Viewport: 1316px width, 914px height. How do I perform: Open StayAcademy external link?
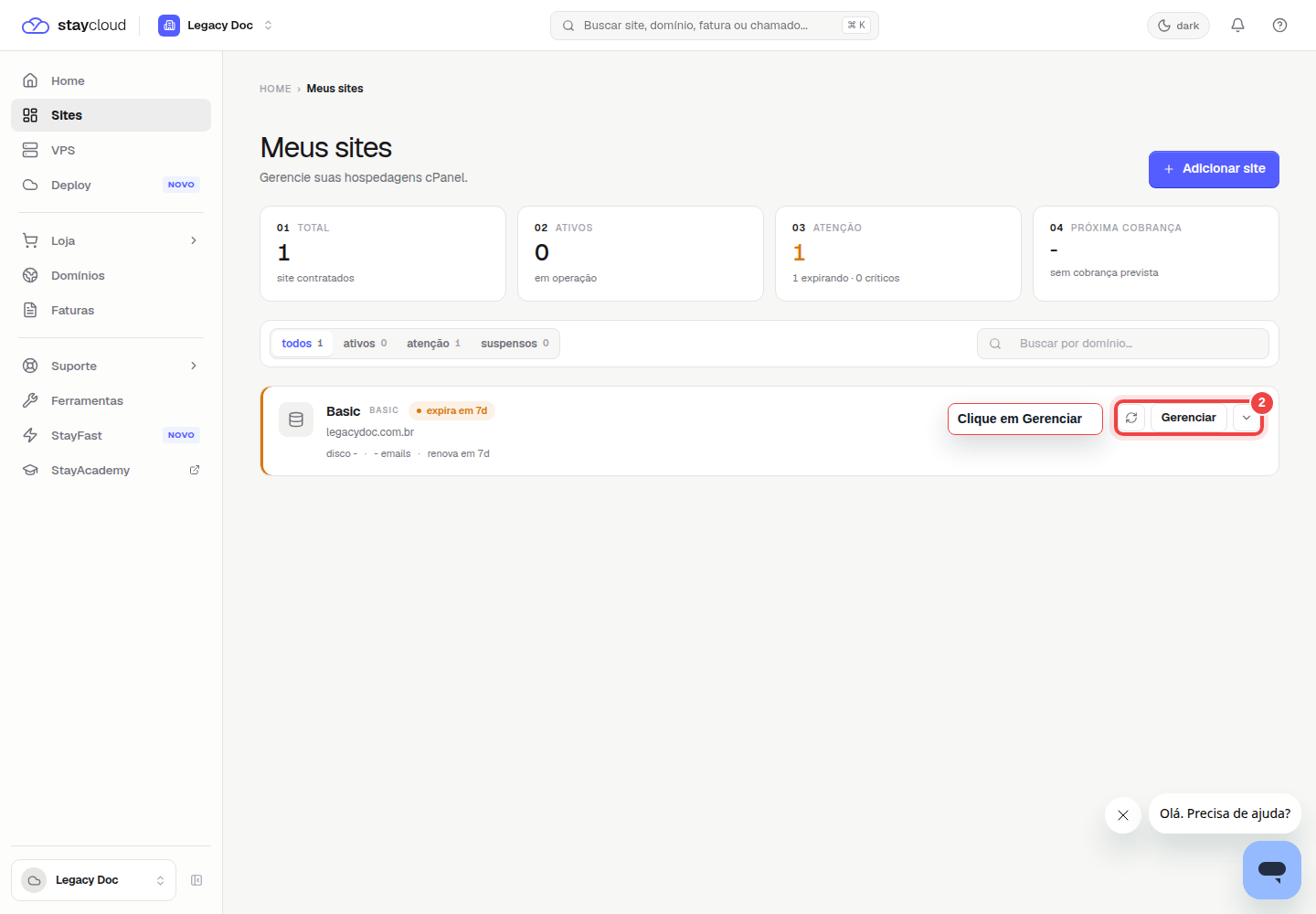click(x=111, y=470)
